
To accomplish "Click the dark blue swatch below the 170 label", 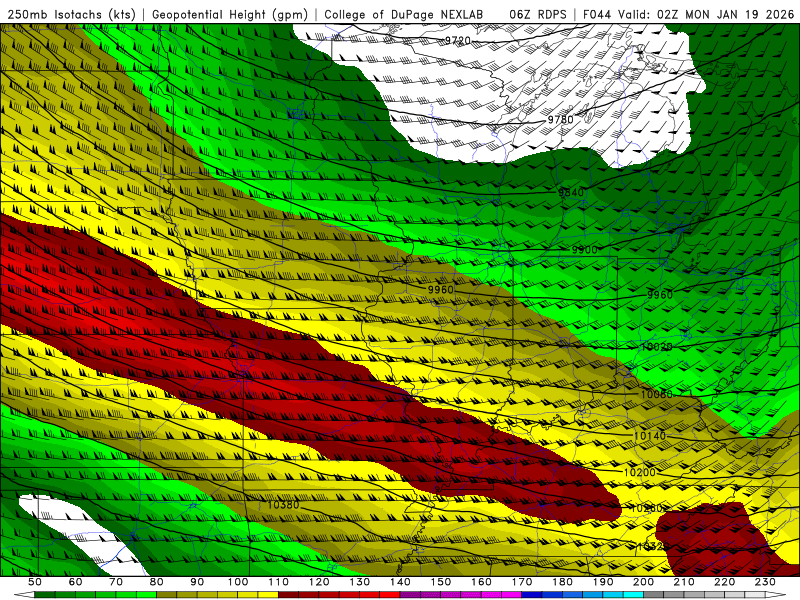I will (x=532, y=595).
